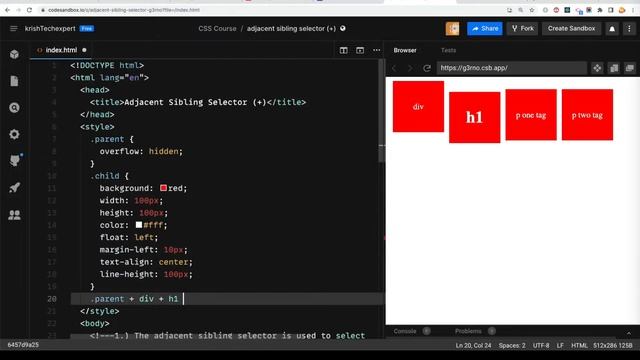Reload the Chrome page
This screenshot has width=640, height=360.
[29, 10]
